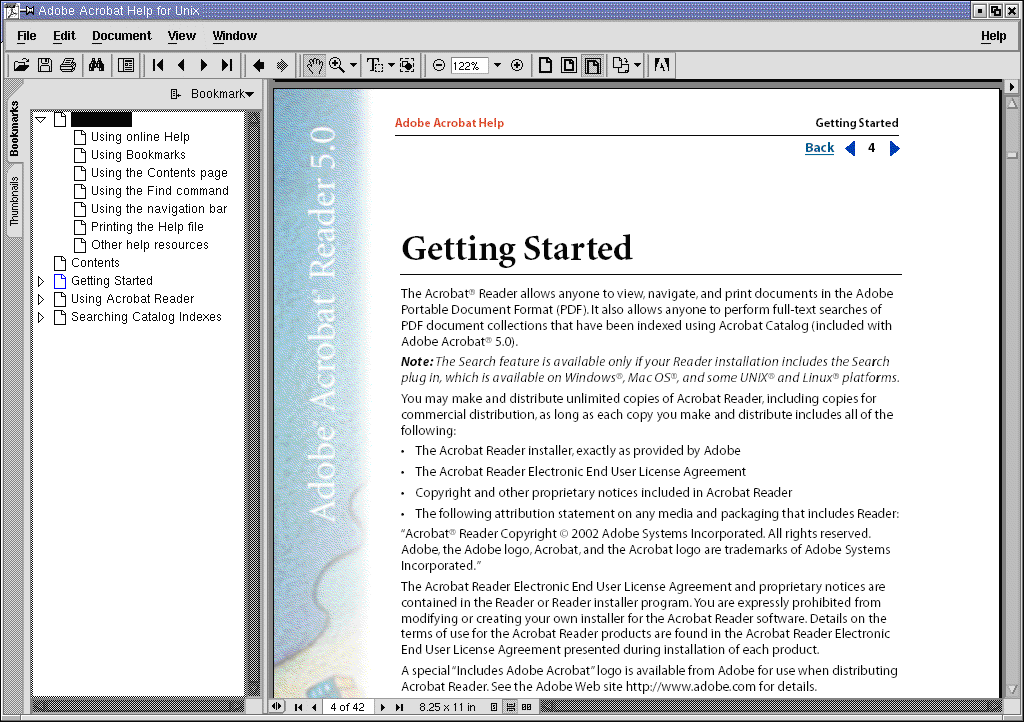The width and height of the screenshot is (1024, 722).
Task: Open the Using the navigation bar bookmark
Action: [159, 209]
